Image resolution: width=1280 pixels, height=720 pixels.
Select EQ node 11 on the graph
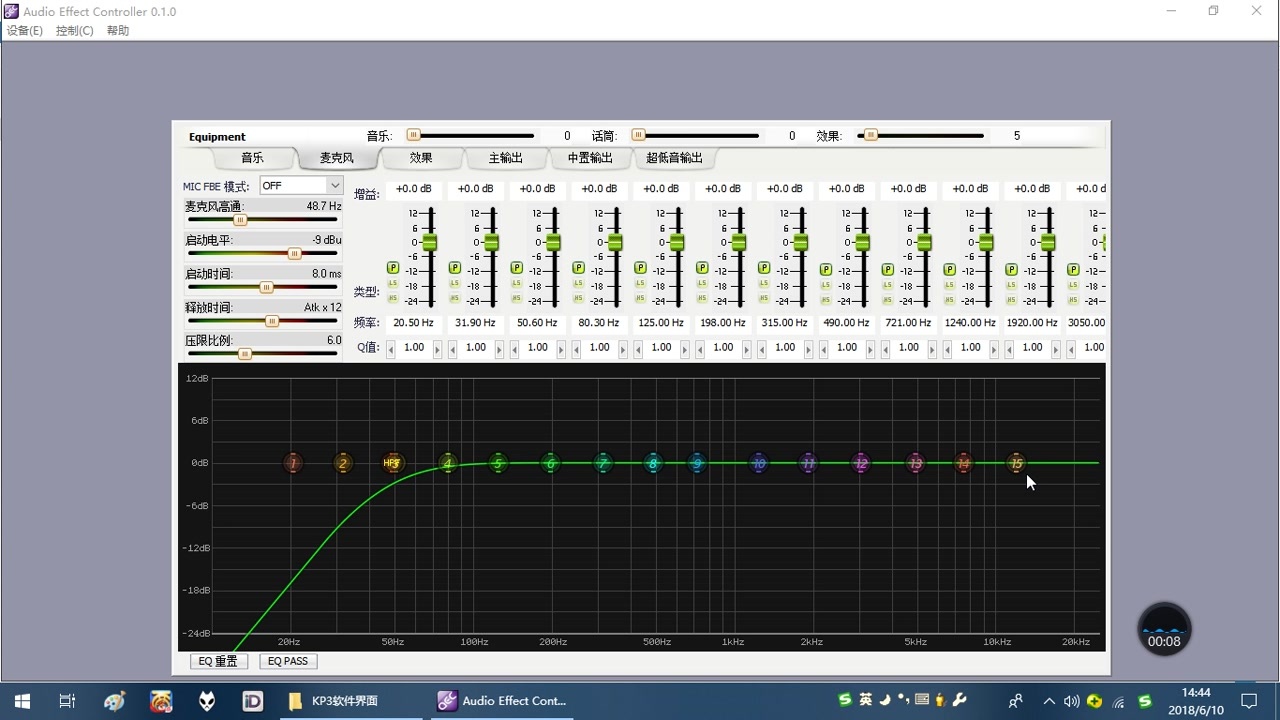pyautogui.click(x=808, y=463)
